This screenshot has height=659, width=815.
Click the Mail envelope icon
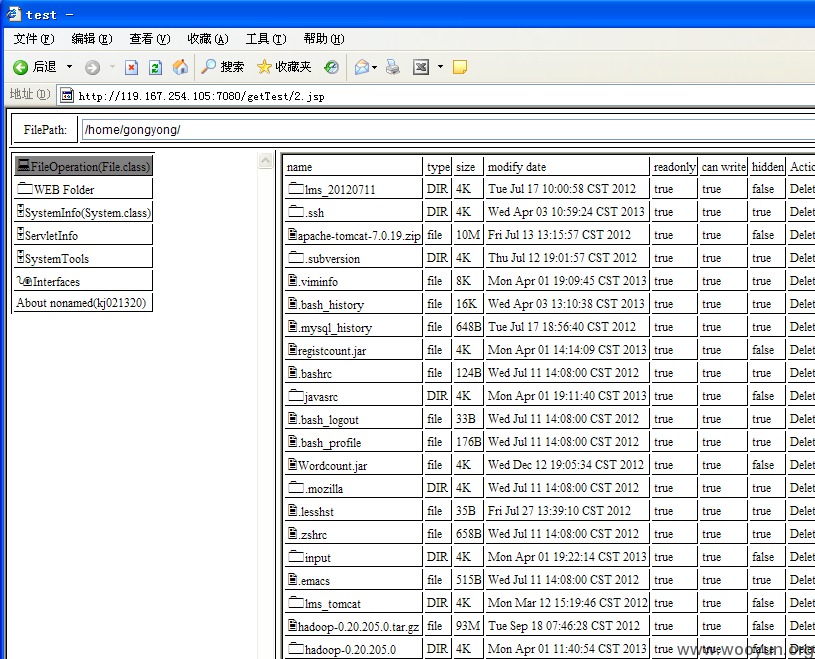[x=362, y=67]
